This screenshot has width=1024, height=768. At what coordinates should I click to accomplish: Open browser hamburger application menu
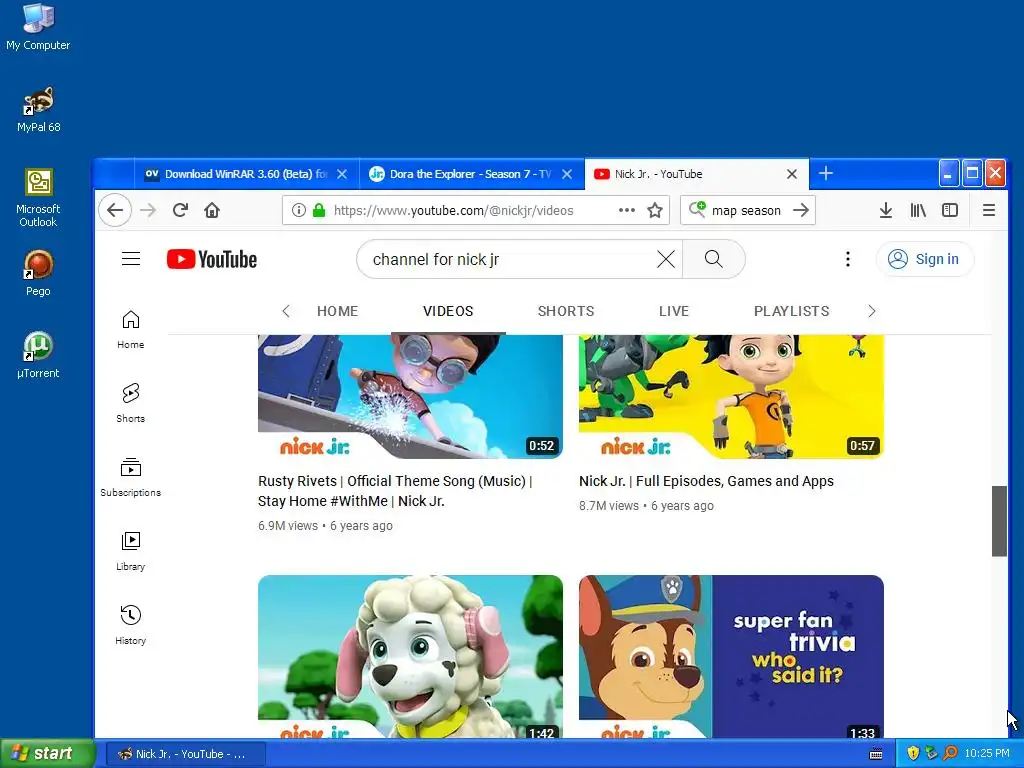pyautogui.click(x=989, y=210)
